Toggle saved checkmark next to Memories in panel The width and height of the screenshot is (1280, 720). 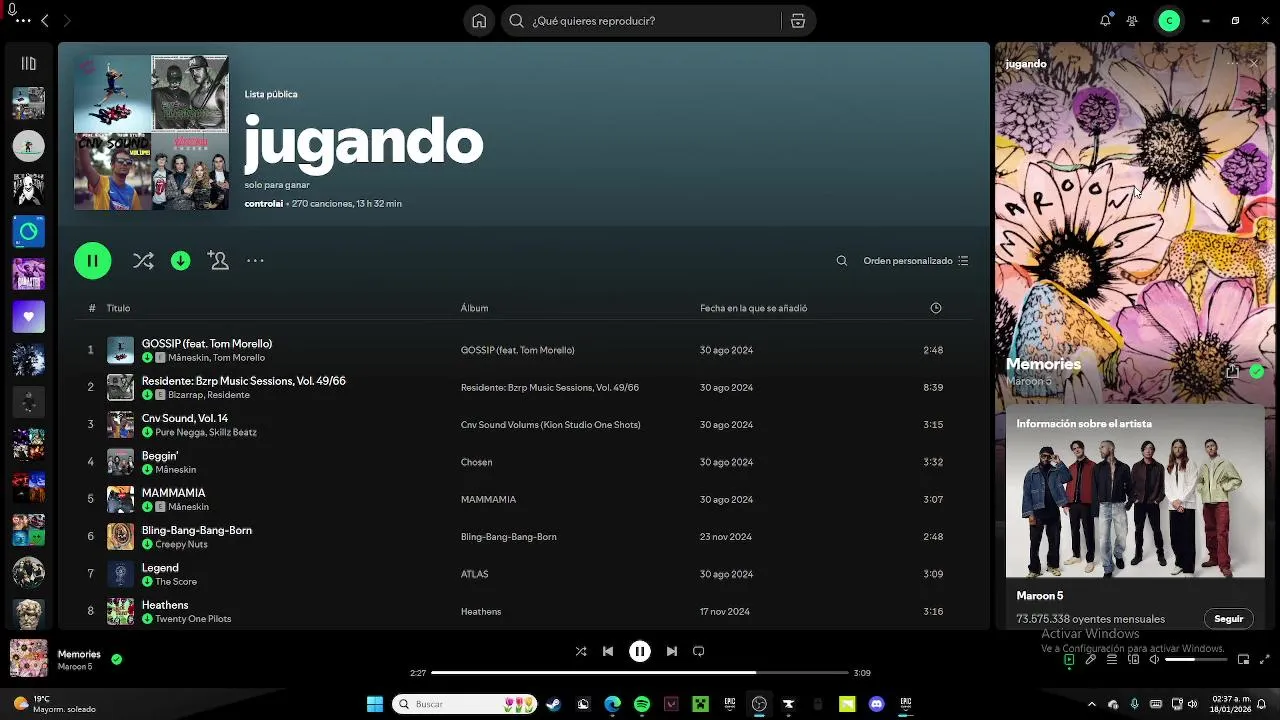(x=1257, y=371)
